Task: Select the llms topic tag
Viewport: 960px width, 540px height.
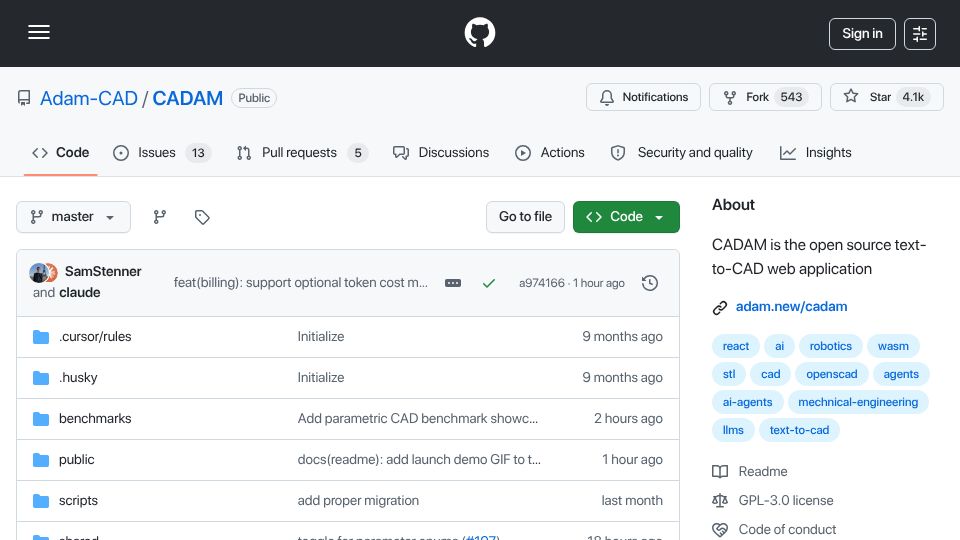Action: click(733, 430)
